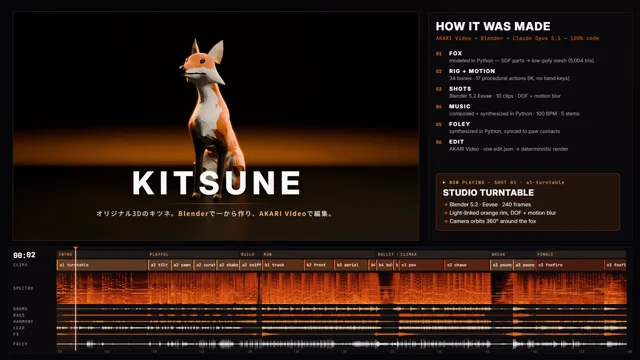Click the 00:02 timecode display
Image resolution: width=640 pixels, height=360 pixels.
click(24, 255)
